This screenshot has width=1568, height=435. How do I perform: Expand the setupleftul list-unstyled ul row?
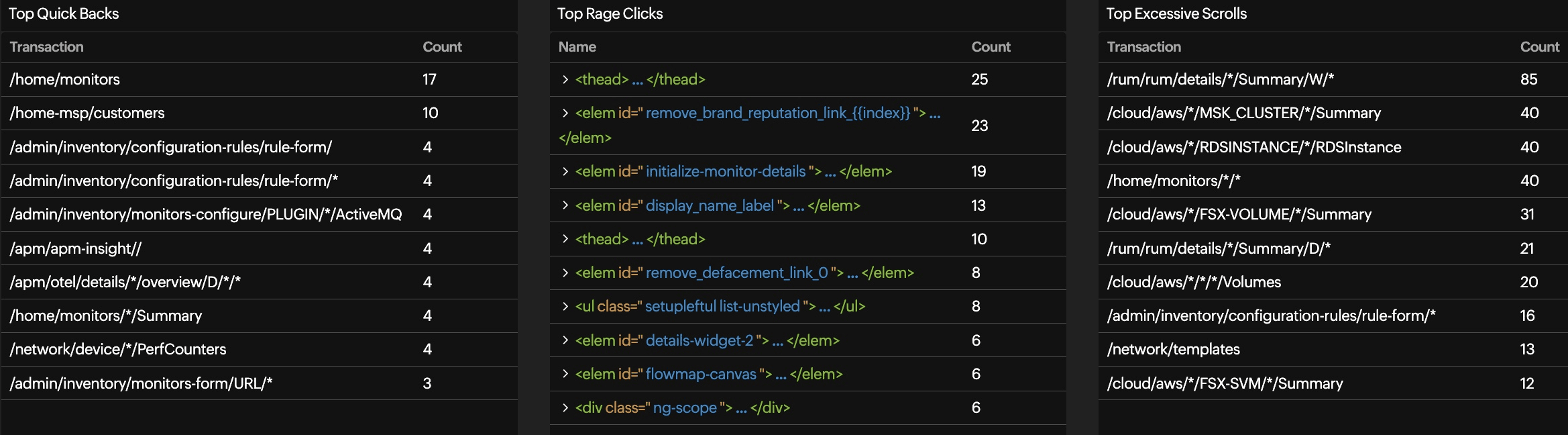565,307
